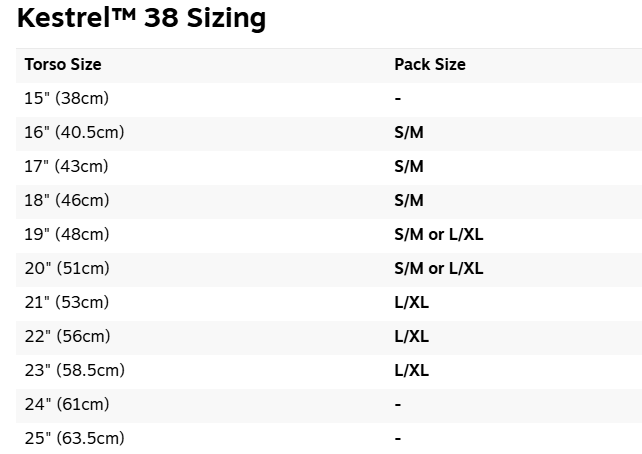Image resolution: width=642 pixels, height=454 pixels.
Task: Select the Pack Size column header
Action: click(429, 65)
